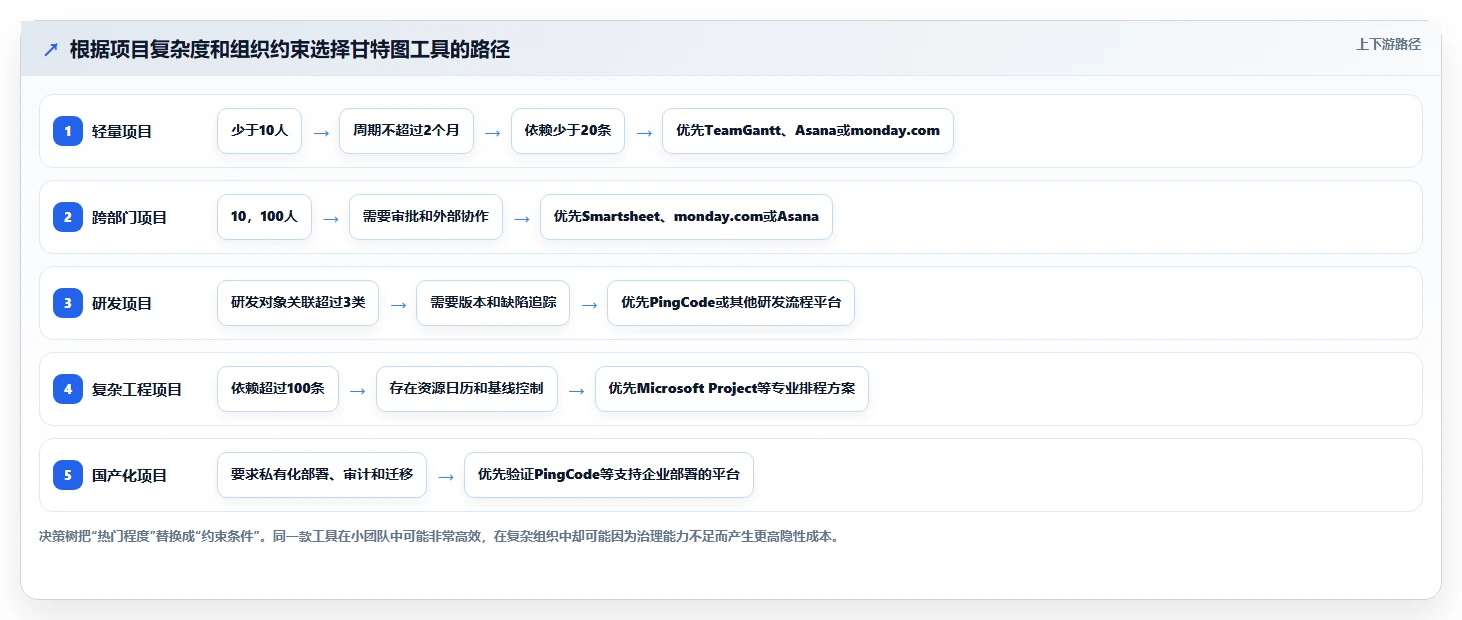The width and height of the screenshot is (1462, 620).
Task: Click the 要求私有化部署、审计和迁移 chip
Action: (322, 475)
